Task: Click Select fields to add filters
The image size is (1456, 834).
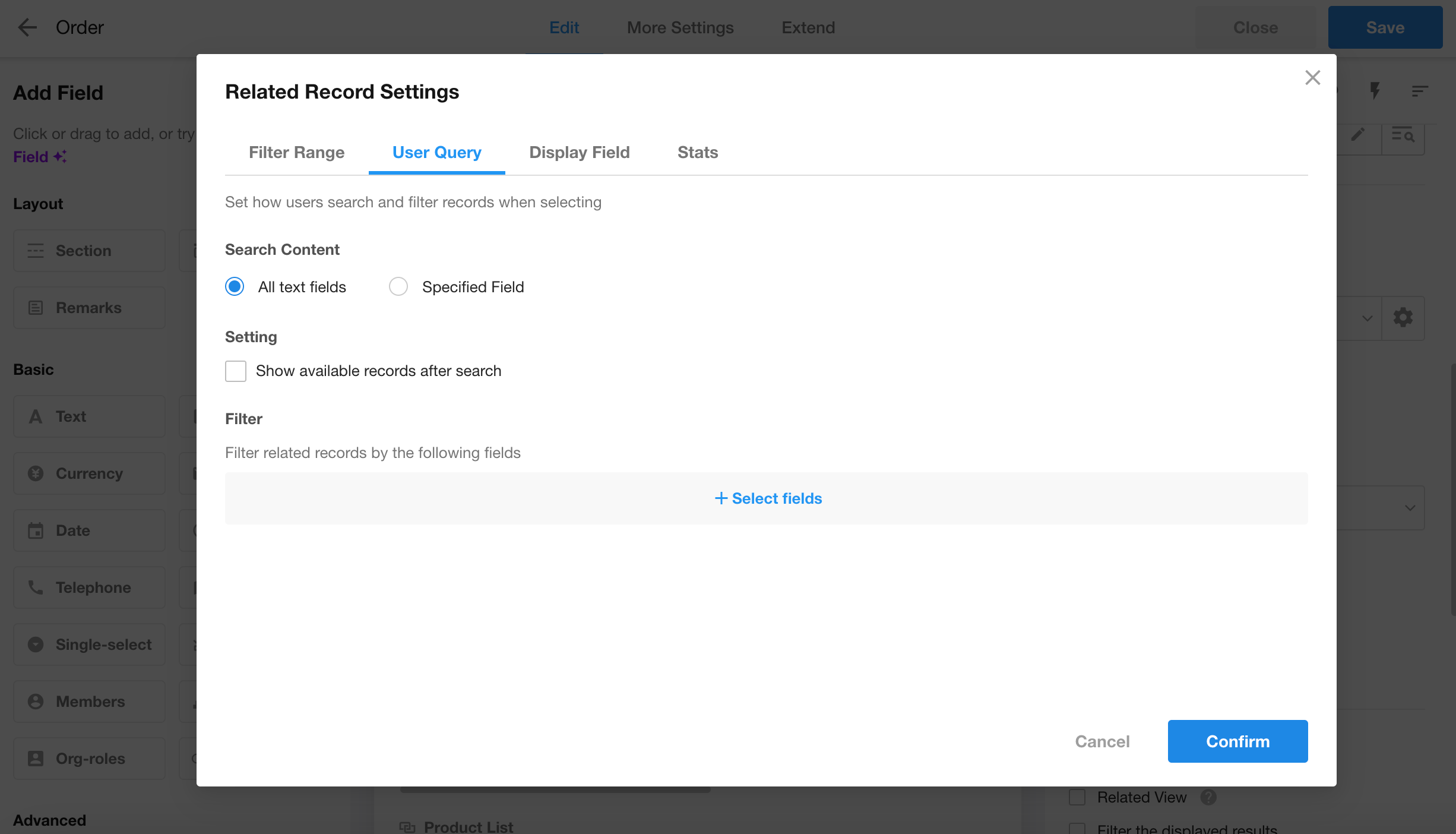Action: pyautogui.click(x=767, y=498)
